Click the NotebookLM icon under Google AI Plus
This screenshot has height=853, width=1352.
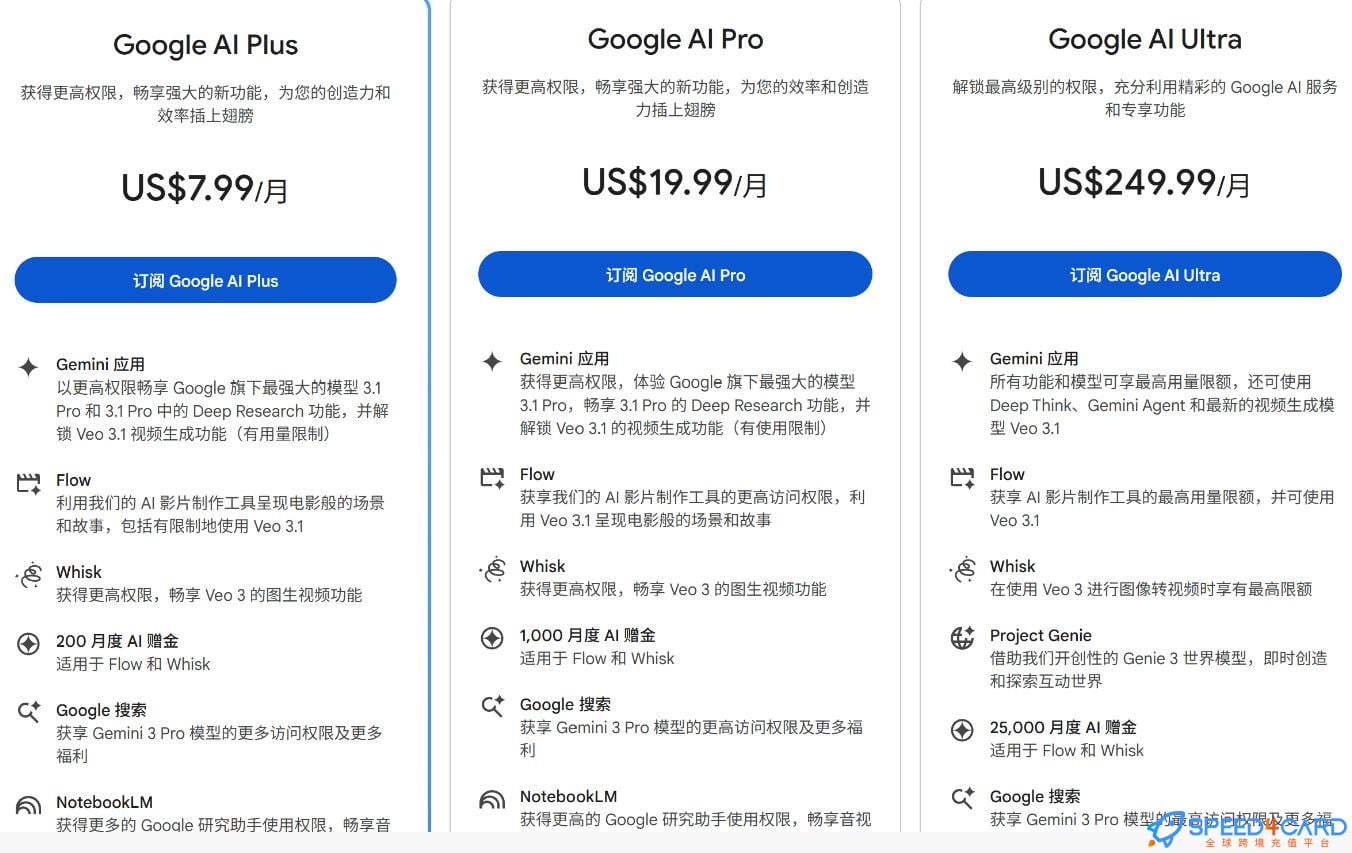tap(29, 805)
